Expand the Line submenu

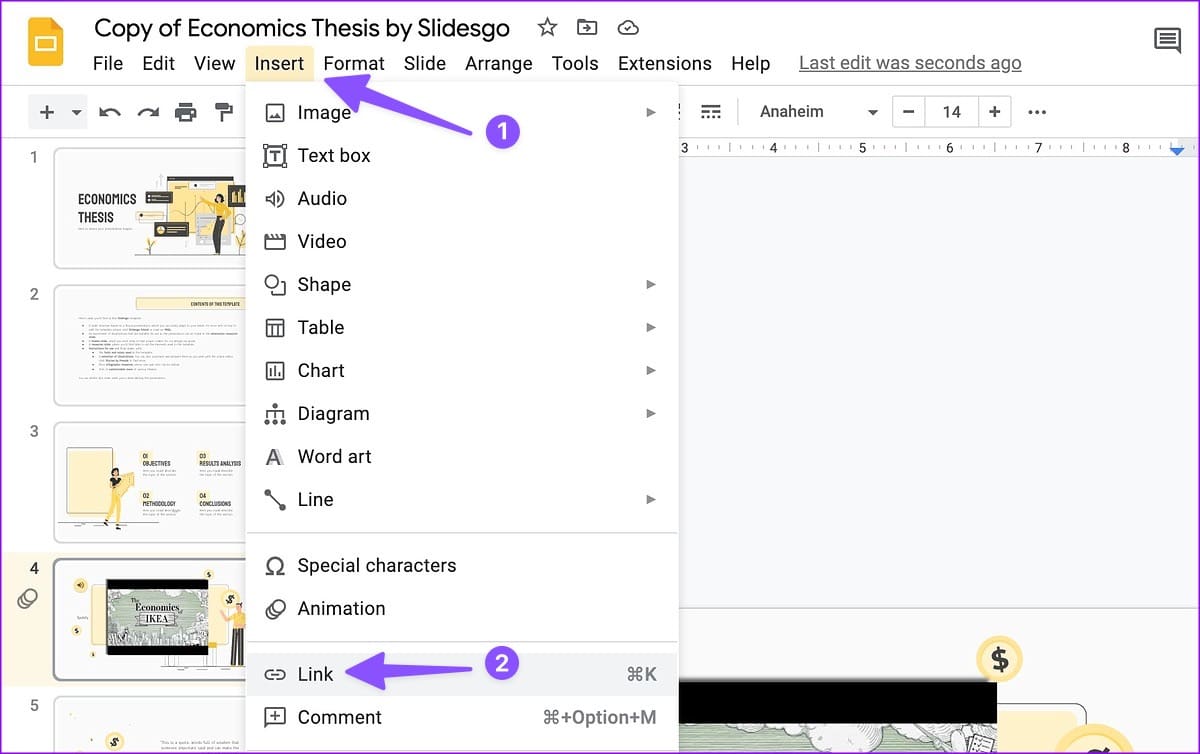click(461, 499)
